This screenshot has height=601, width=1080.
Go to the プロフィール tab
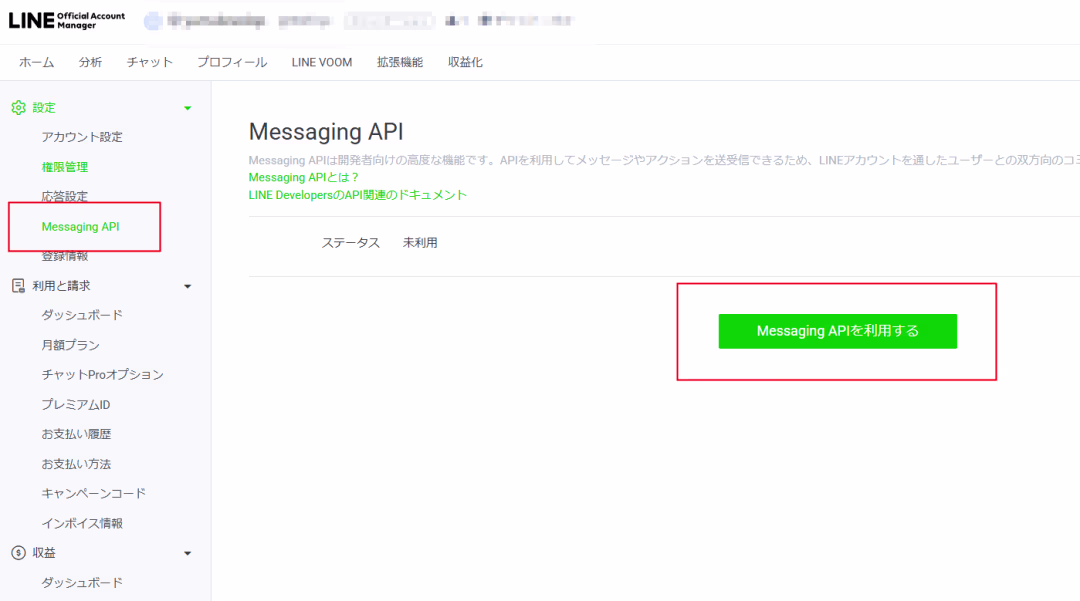(232, 62)
